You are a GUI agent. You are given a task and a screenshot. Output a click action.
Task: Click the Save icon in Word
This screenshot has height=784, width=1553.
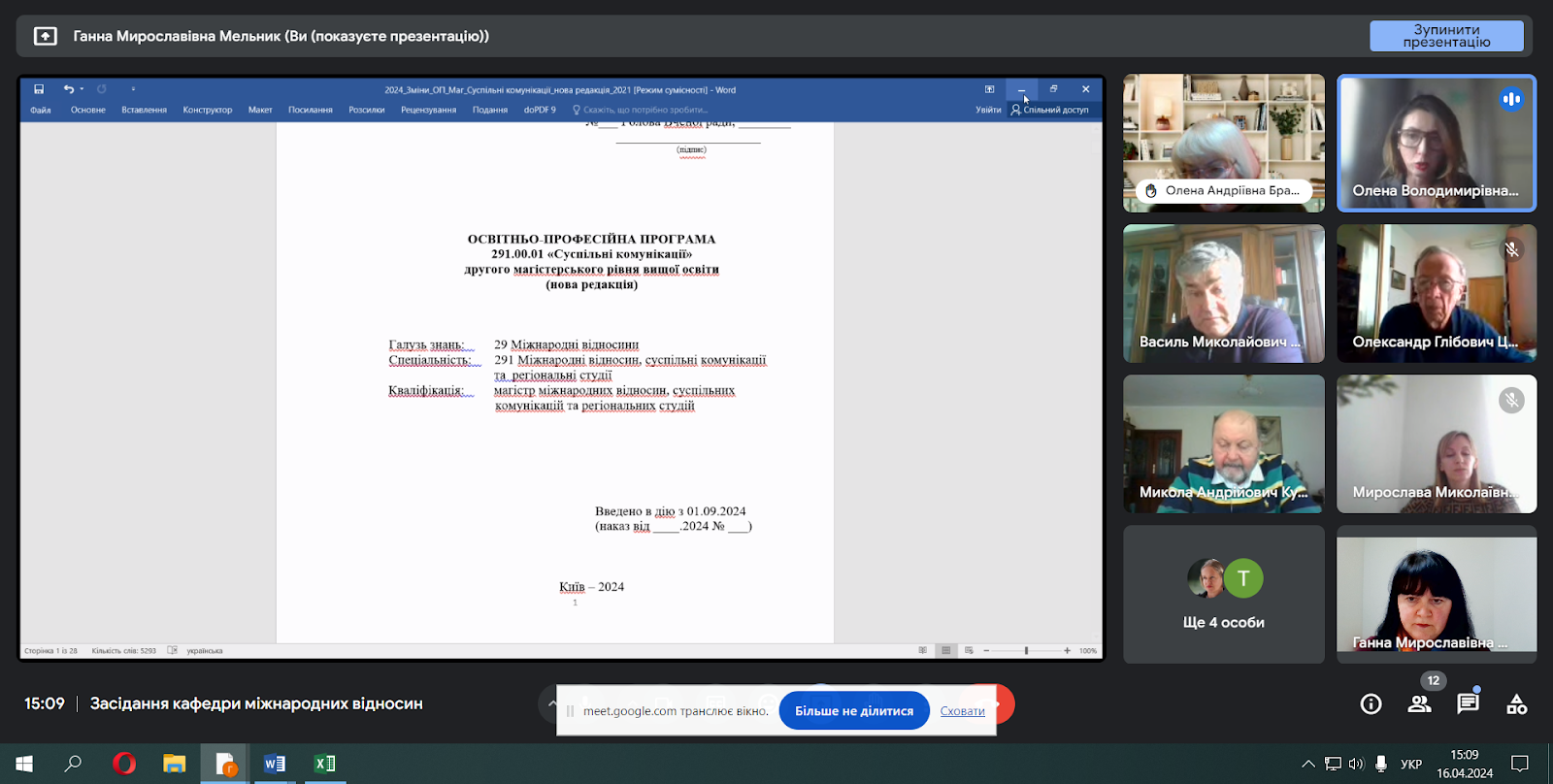[39, 89]
